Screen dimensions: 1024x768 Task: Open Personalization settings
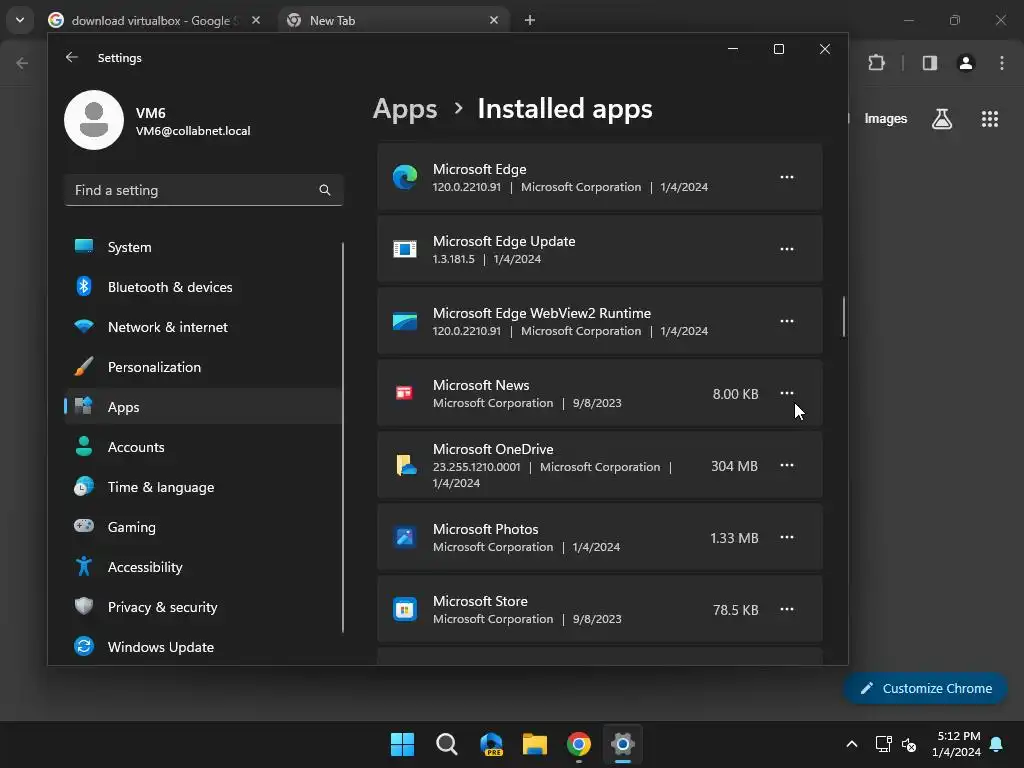pos(203,367)
